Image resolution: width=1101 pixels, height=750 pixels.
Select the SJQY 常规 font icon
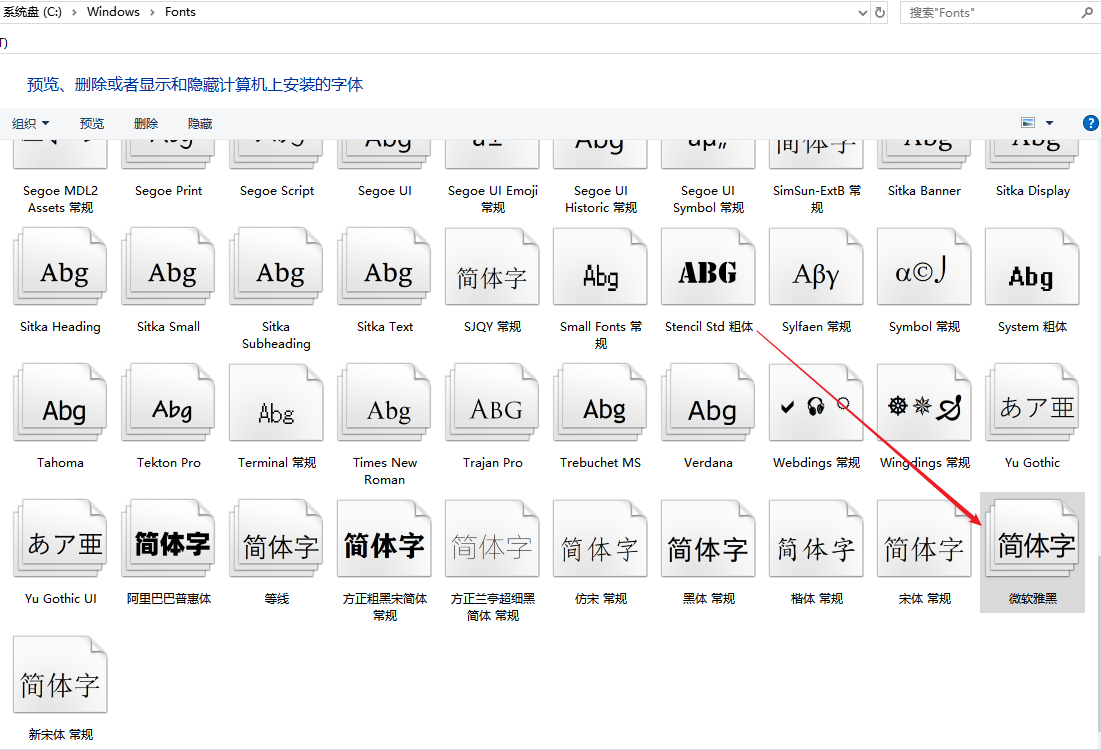(492, 267)
